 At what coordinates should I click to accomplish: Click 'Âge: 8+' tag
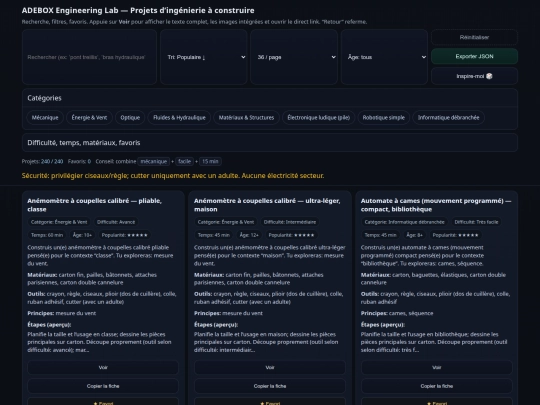(x=414, y=235)
